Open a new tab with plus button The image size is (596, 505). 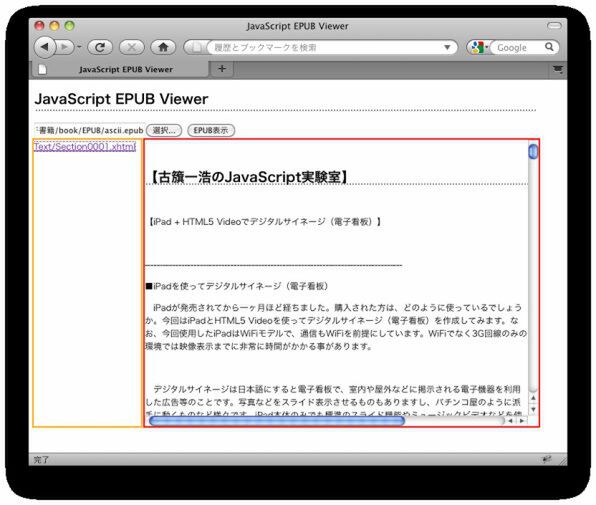(222, 69)
